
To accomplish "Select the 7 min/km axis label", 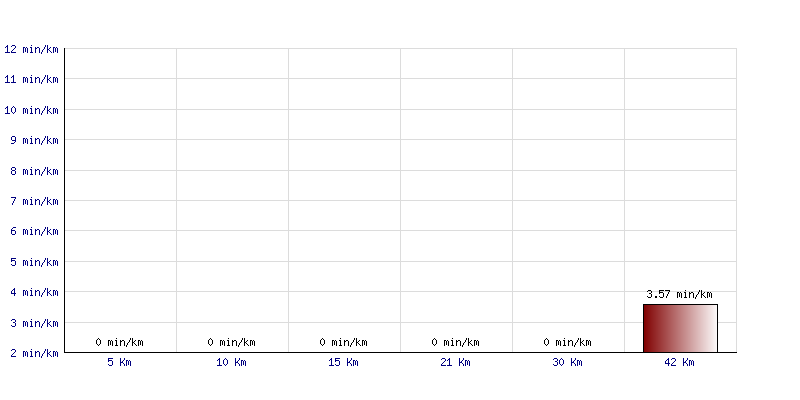I will tap(34, 201).
